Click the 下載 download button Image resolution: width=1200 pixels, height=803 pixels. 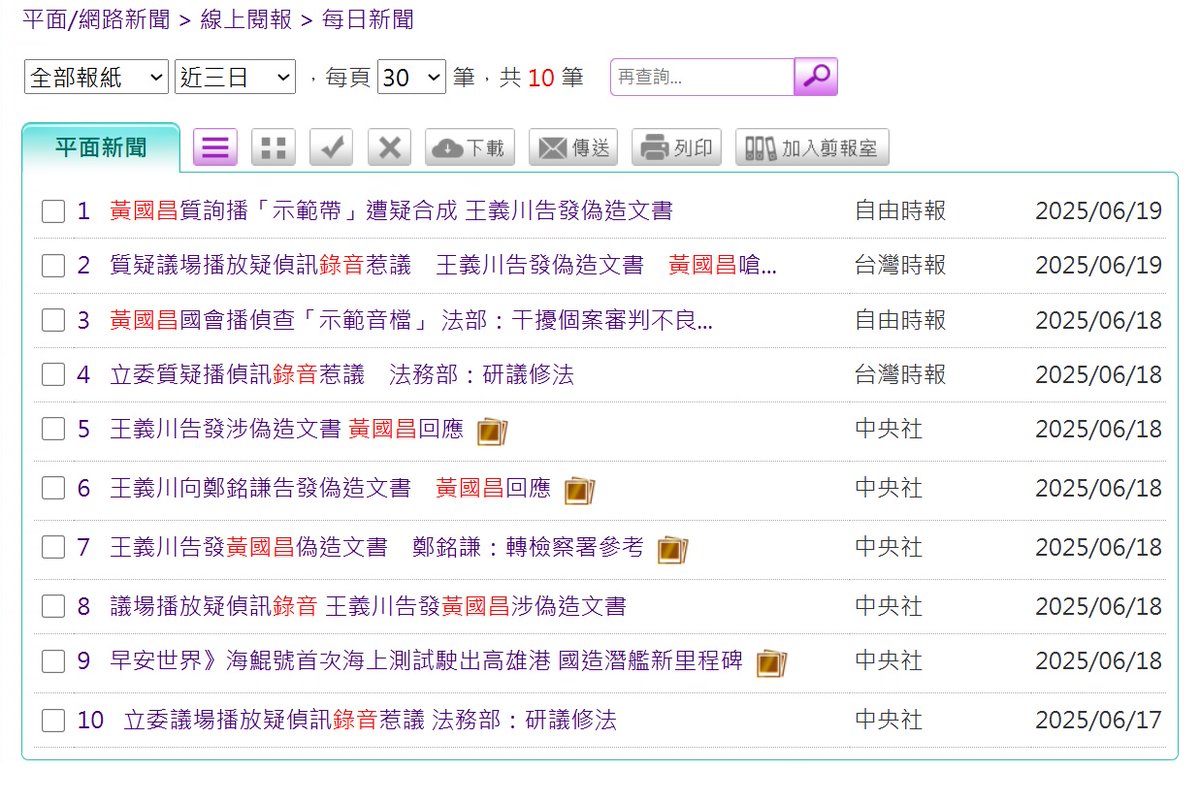(470, 148)
